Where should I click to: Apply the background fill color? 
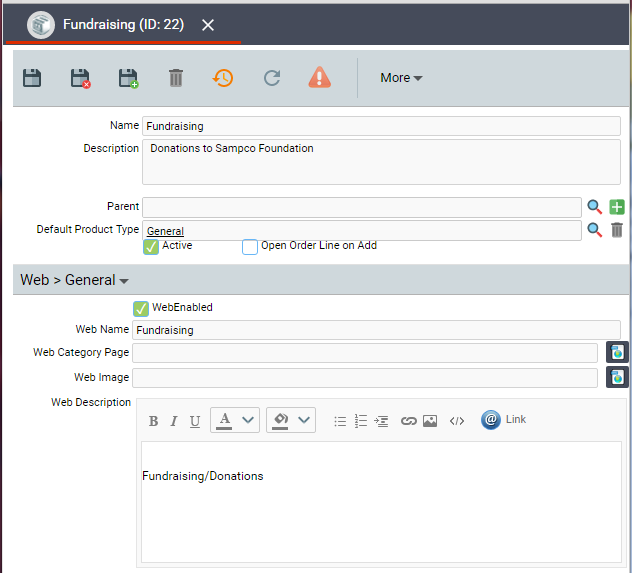point(280,420)
